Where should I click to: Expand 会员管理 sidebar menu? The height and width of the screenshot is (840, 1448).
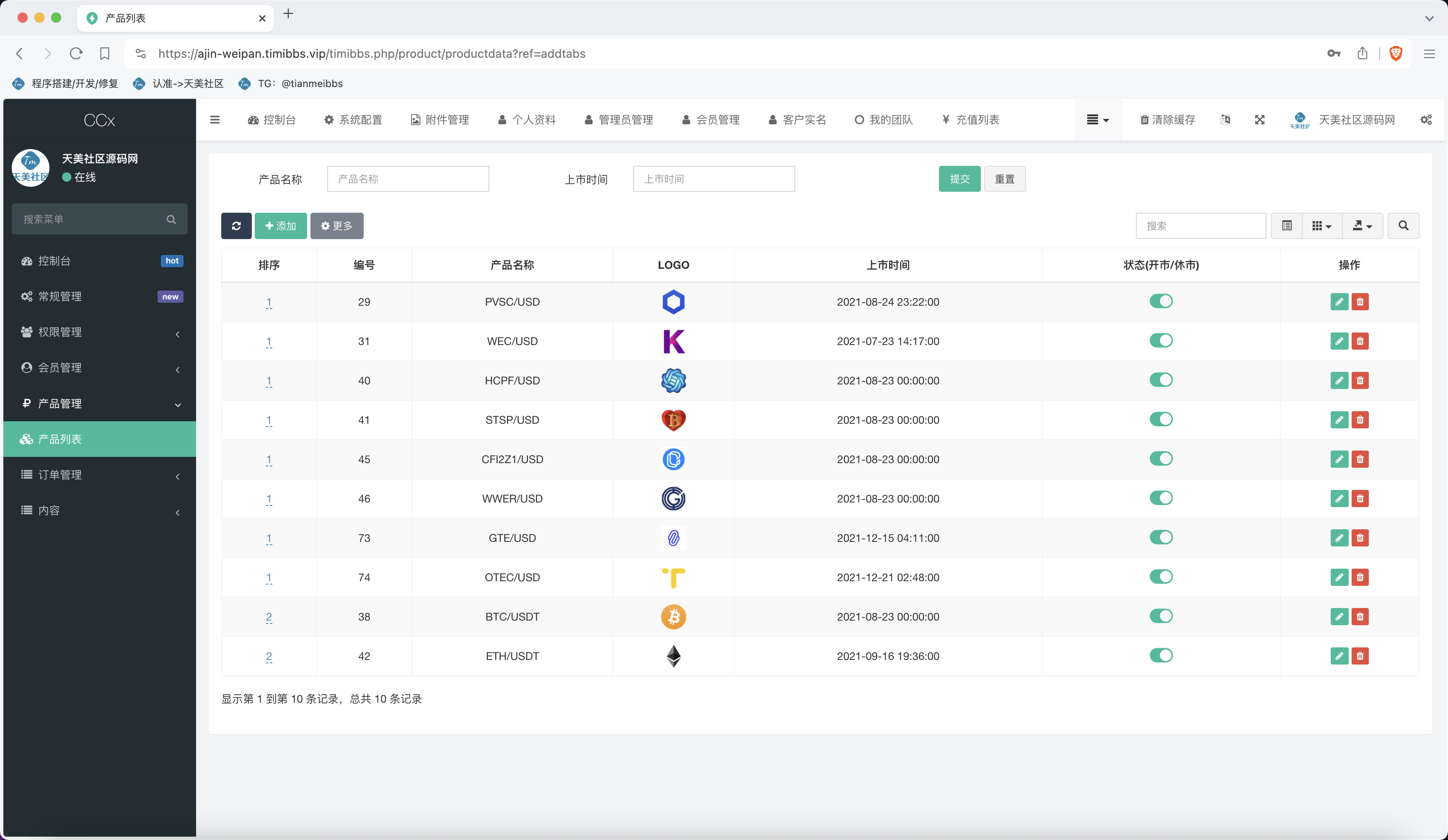pos(99,368)
